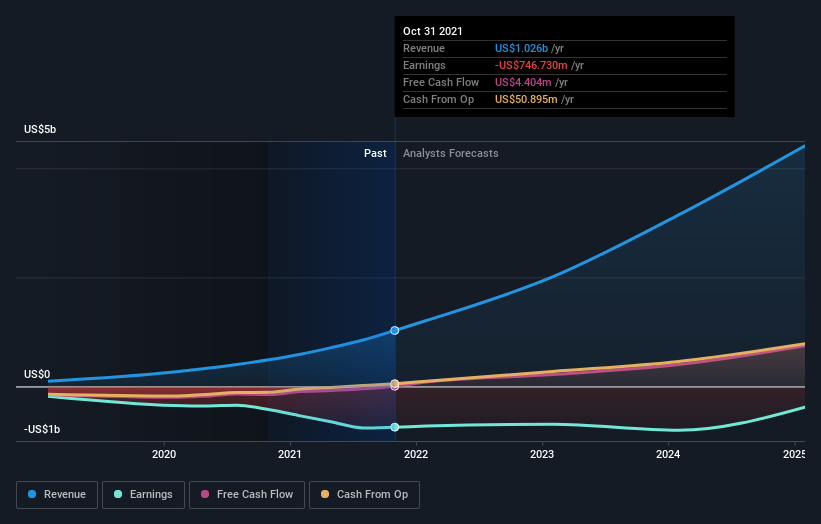Toggle the Revenue legend button
The width and height of the screenshot is (821, 524).
[57, 495]
